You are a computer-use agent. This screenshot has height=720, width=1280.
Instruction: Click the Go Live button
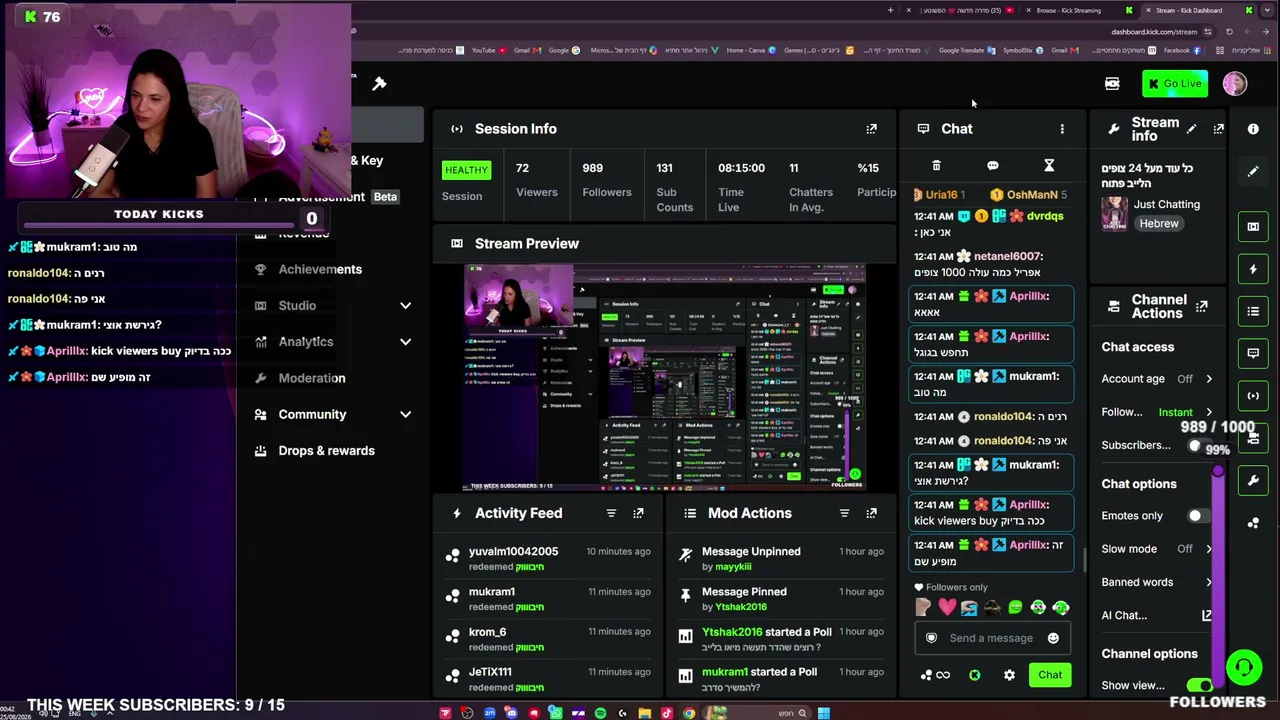coord(1175,84)
